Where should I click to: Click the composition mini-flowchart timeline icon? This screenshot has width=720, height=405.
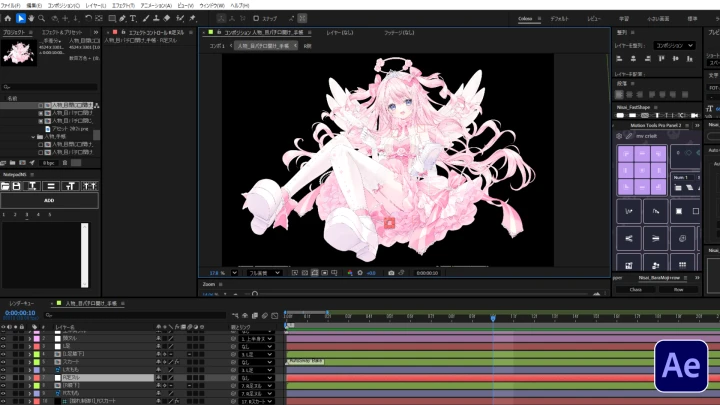click(235, 315)
